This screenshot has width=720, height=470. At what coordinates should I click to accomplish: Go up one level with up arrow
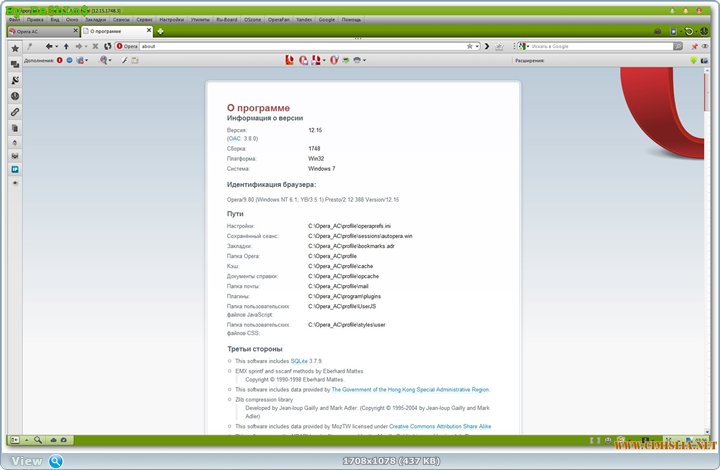point(66,46)
